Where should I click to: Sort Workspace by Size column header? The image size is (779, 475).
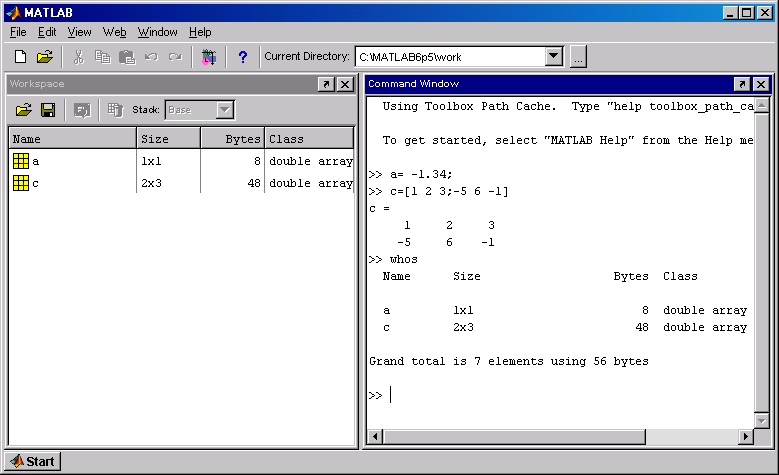168,139
